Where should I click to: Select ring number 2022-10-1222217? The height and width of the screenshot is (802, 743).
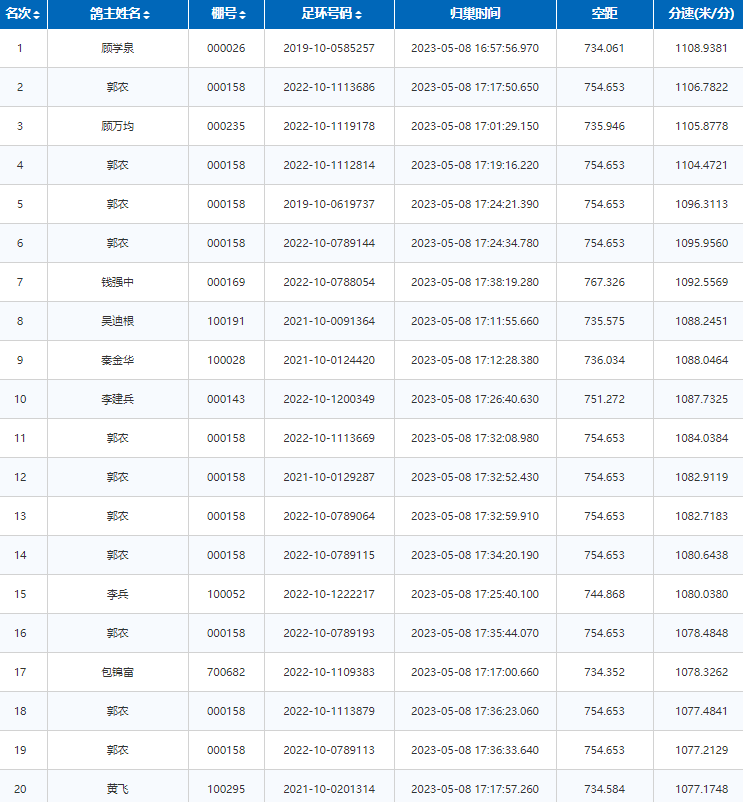[x=329, y=594]
